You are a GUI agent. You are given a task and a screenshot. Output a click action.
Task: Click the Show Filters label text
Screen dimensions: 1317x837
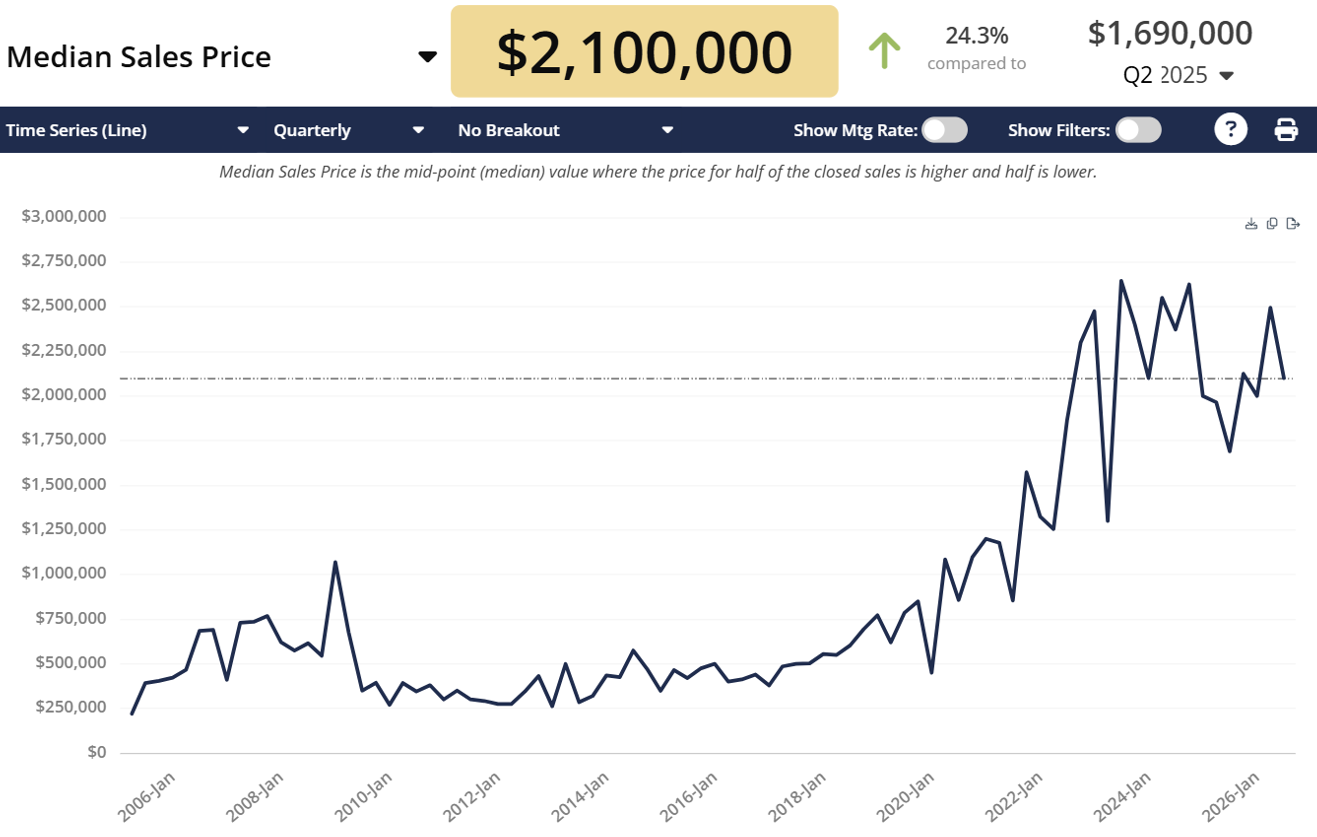coord(1059,130)
